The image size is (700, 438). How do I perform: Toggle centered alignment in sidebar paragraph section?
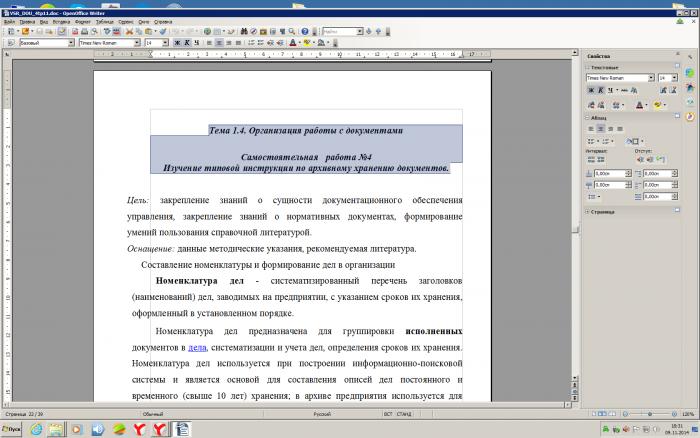click(x=600, y=129)
